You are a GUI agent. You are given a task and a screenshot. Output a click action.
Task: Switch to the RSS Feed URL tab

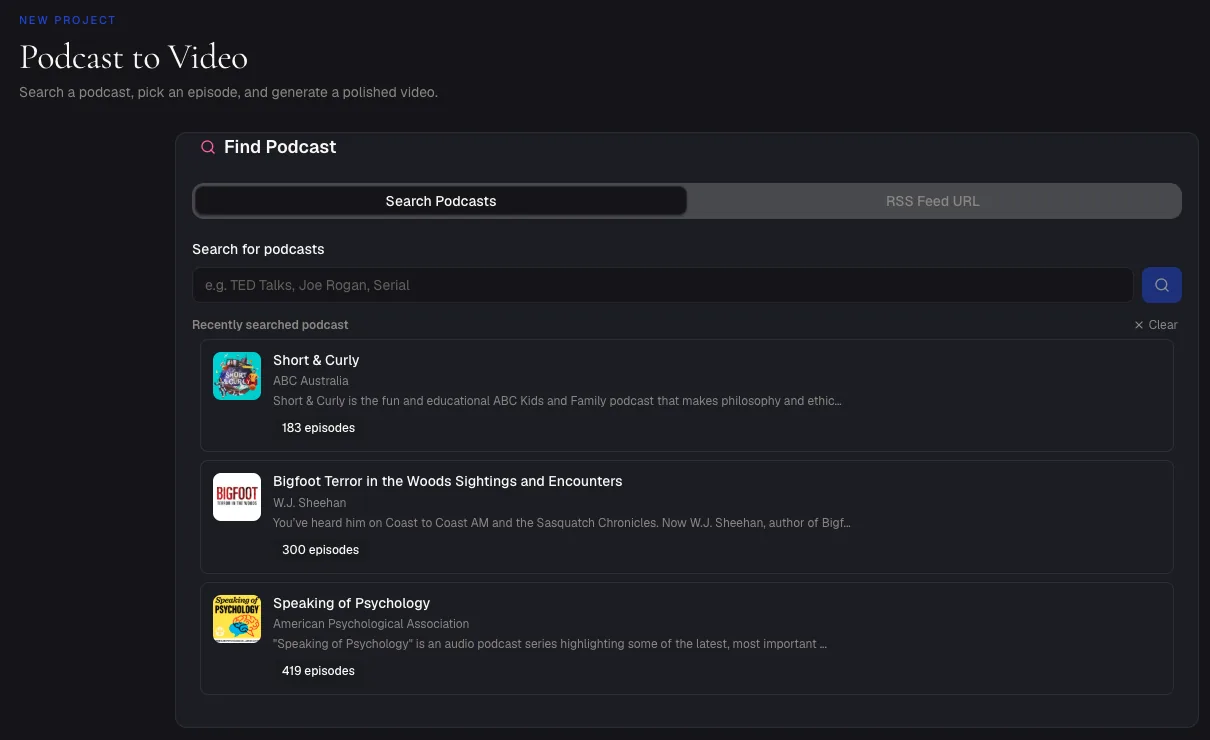click(x=933, y=201)
